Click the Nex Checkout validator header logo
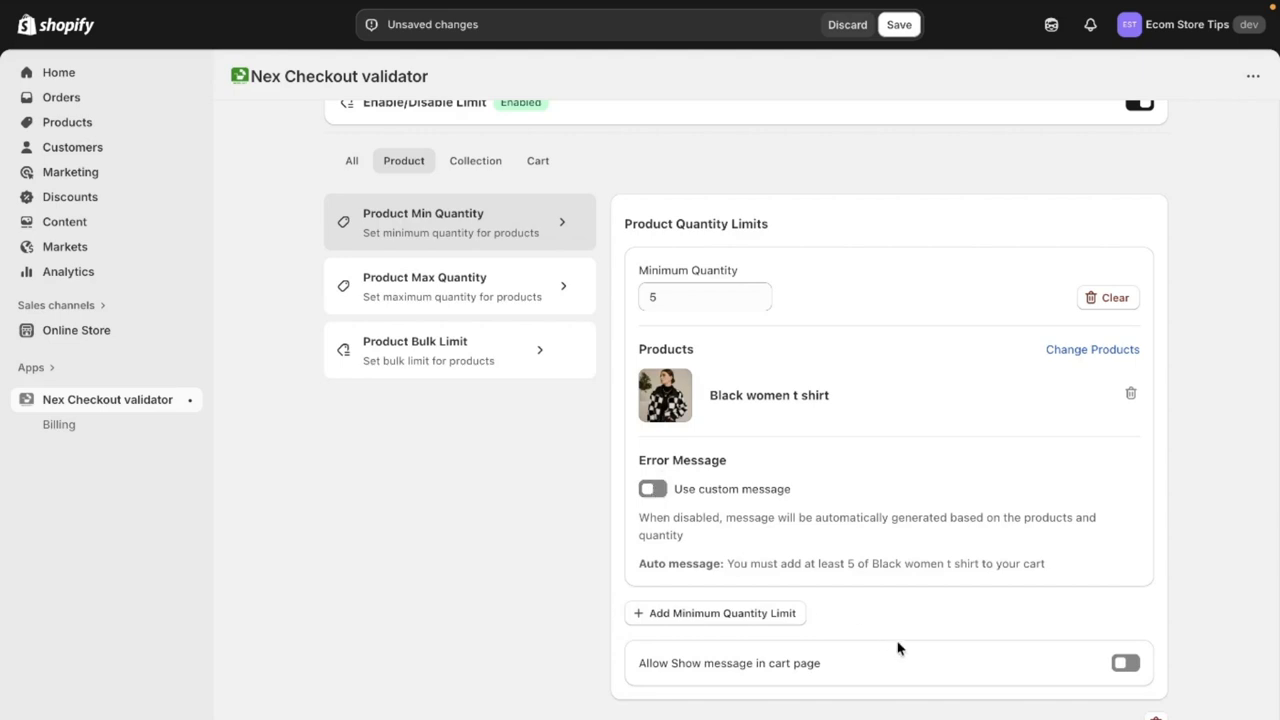This screenshot has height=720, width=1280. click(x=239, y=75)
